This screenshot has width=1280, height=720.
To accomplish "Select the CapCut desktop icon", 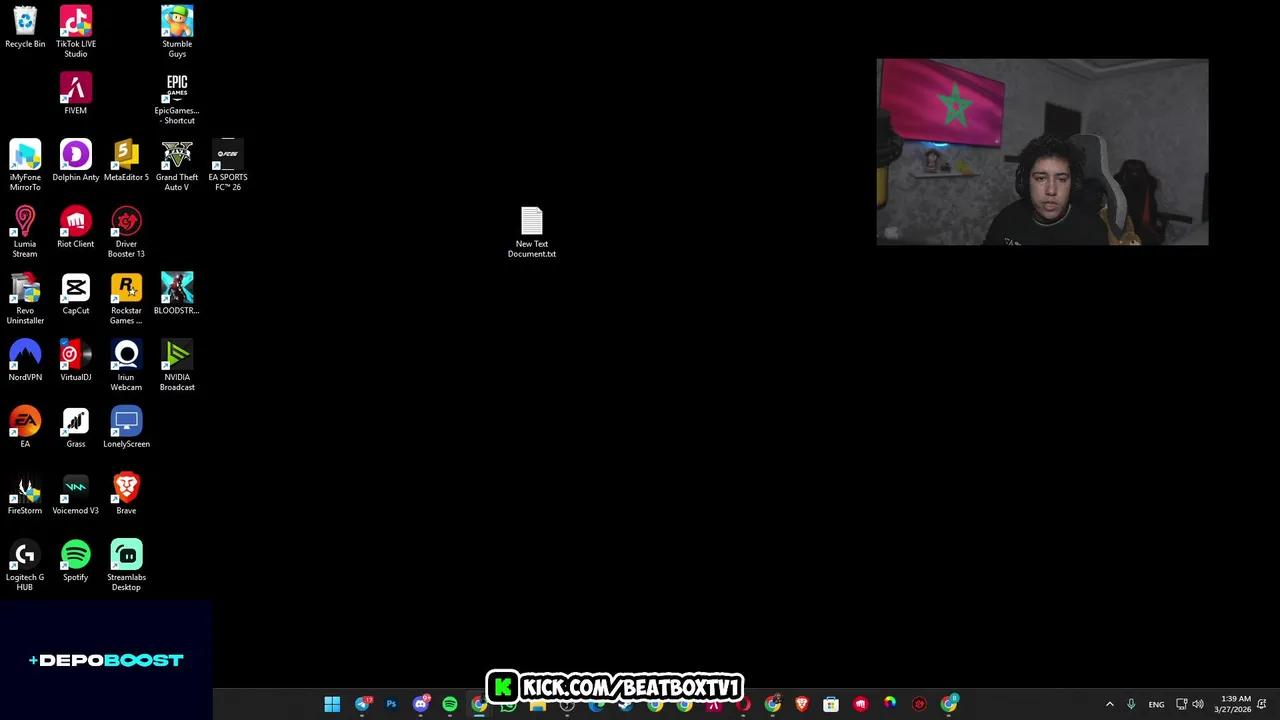I will coord(76,288).
